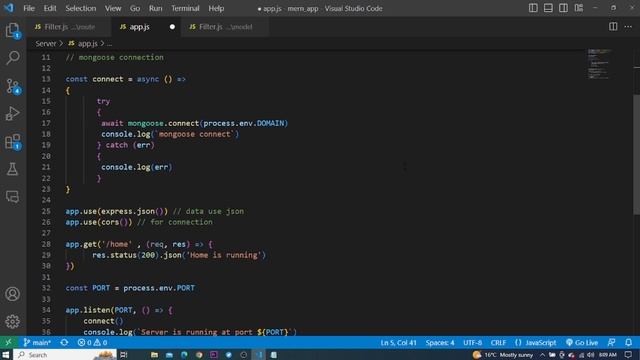Open the Run and Debug view
This screenshot has width=640, height=360.
point(13,113)
